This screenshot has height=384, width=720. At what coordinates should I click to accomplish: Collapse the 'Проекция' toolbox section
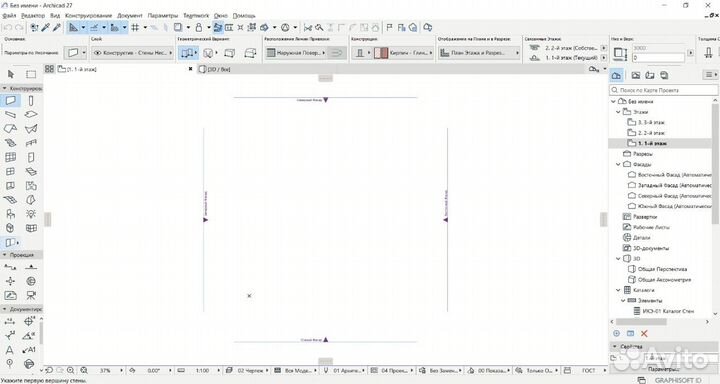click(5, 255)
